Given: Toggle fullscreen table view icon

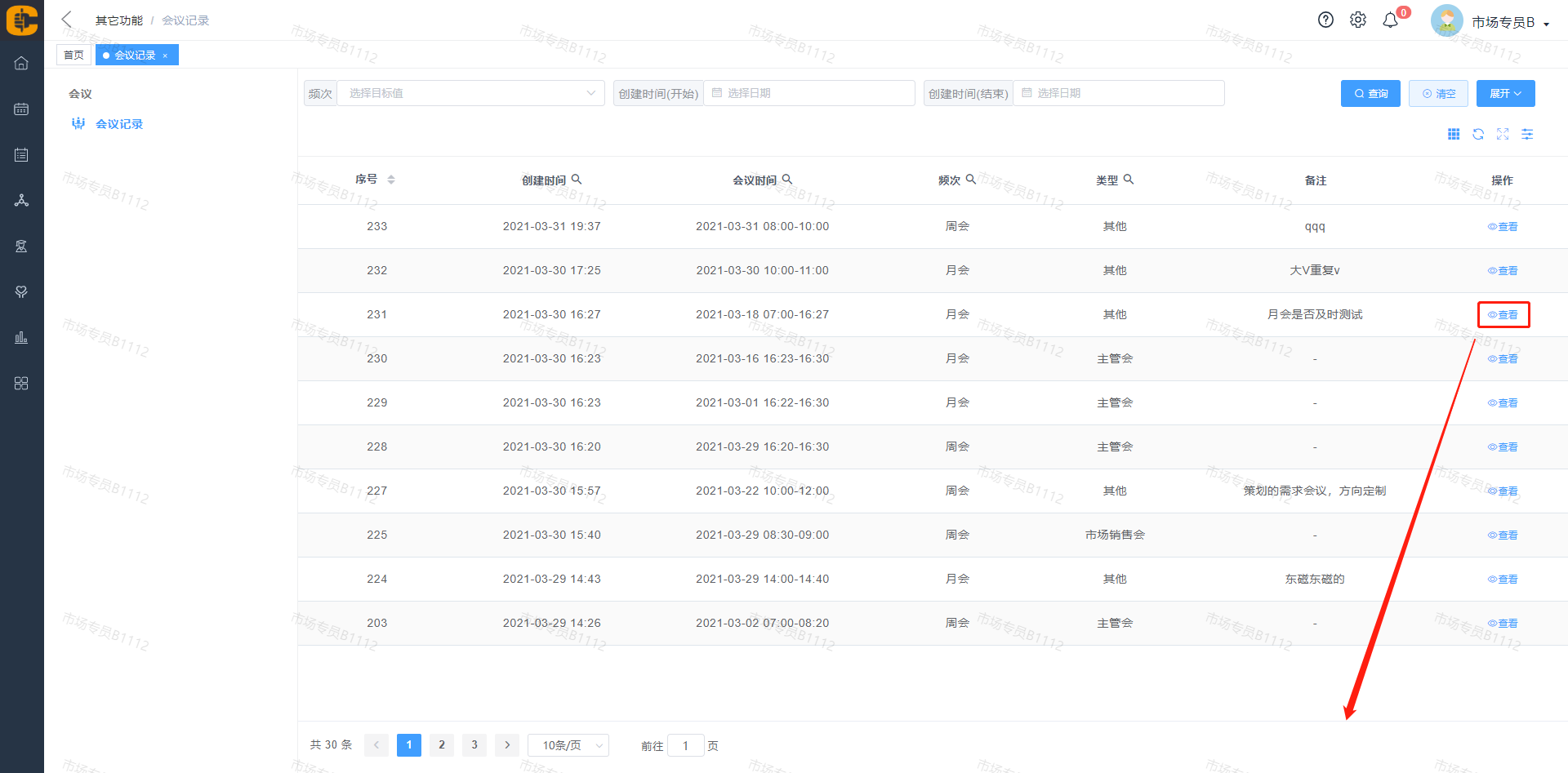Looking at the screenshot, I should [x=1503, y=135].
